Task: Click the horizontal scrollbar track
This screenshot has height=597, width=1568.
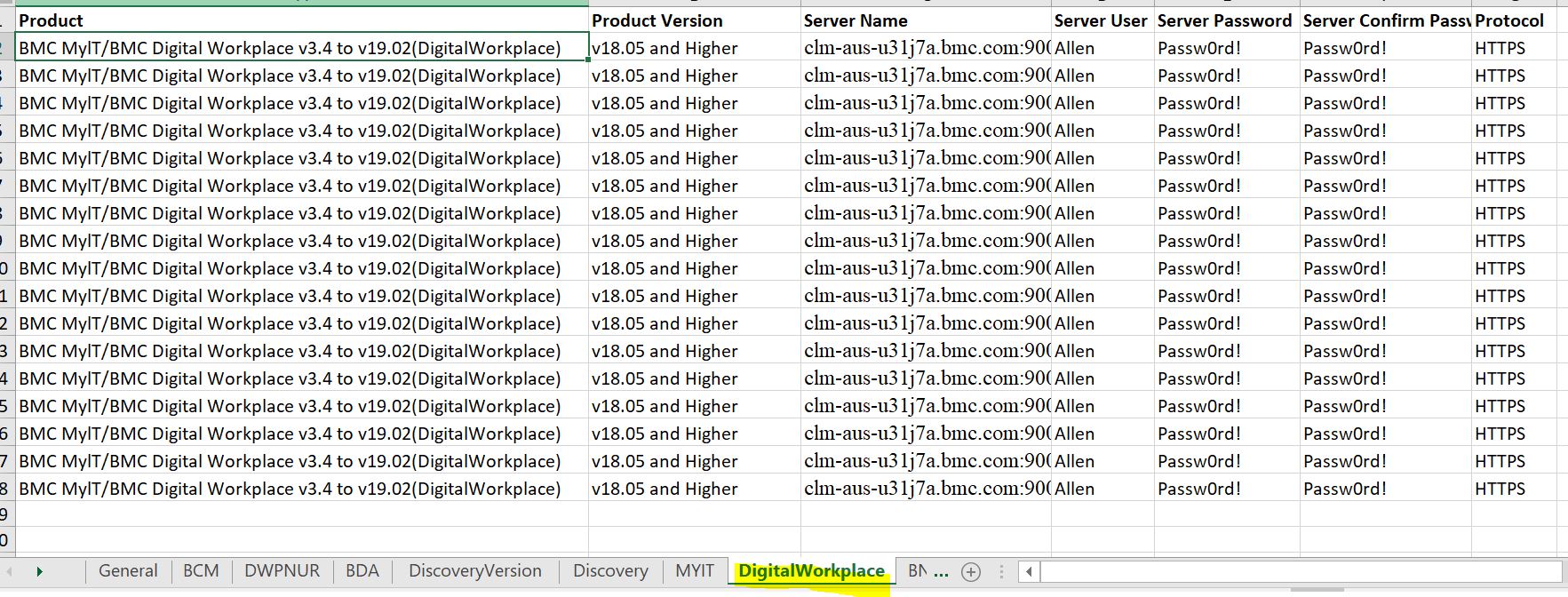Action: pyautogui.click(x=1300, y=572)
